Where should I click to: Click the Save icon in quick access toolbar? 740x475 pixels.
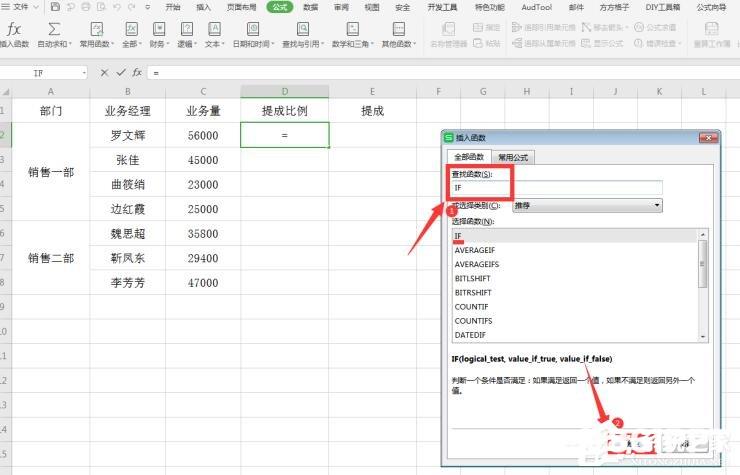[55, 7]
